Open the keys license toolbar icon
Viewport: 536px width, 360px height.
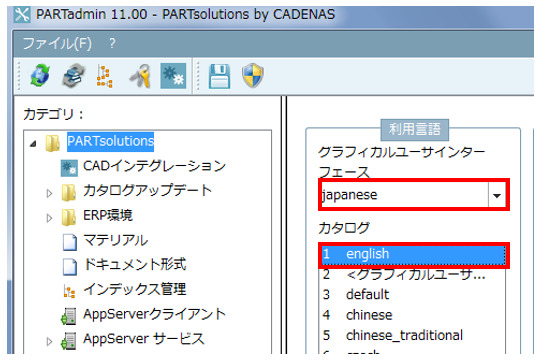tap(140, 76)
